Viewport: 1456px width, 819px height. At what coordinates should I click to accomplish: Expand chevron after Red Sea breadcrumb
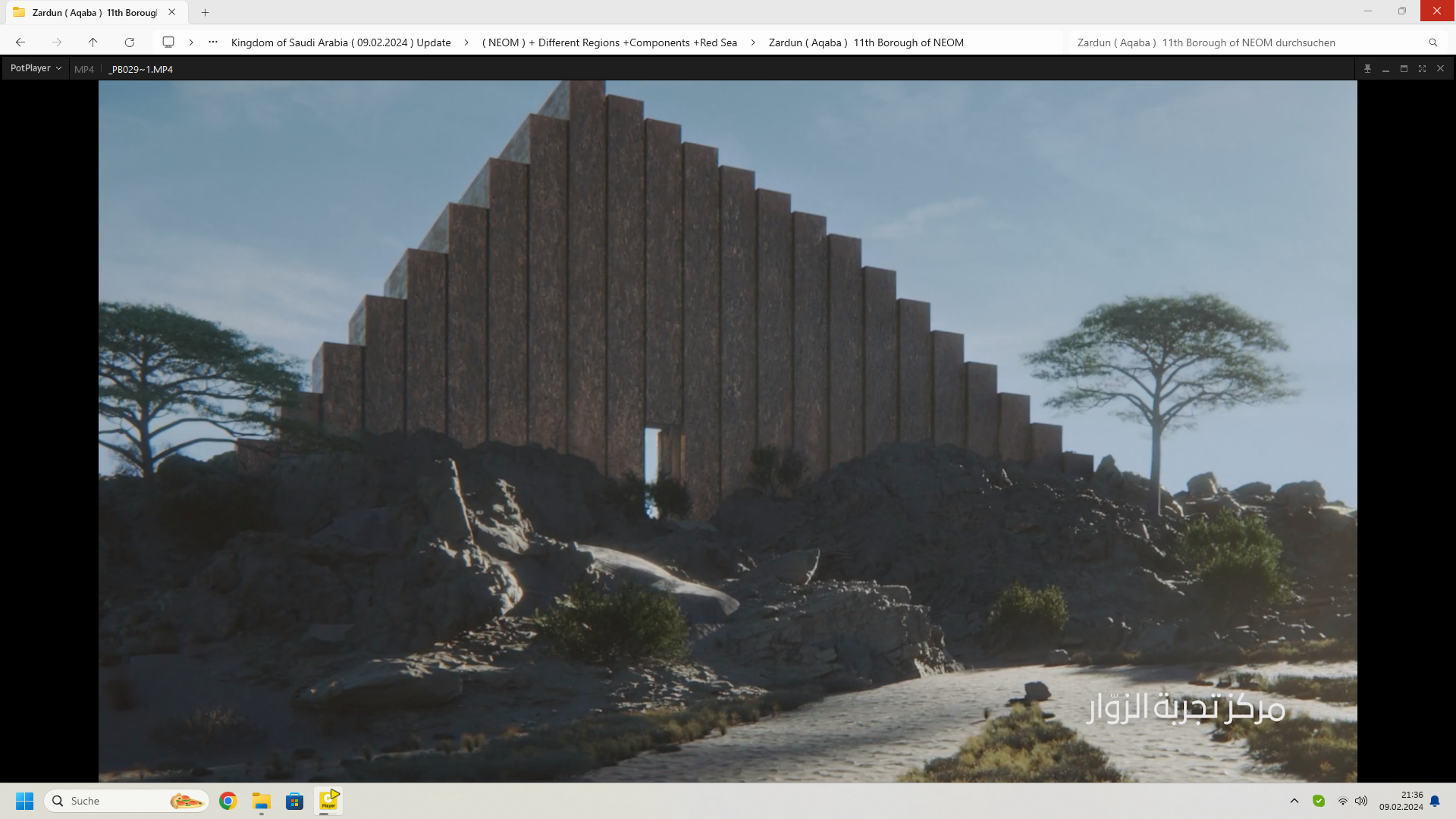coord(753,42)
